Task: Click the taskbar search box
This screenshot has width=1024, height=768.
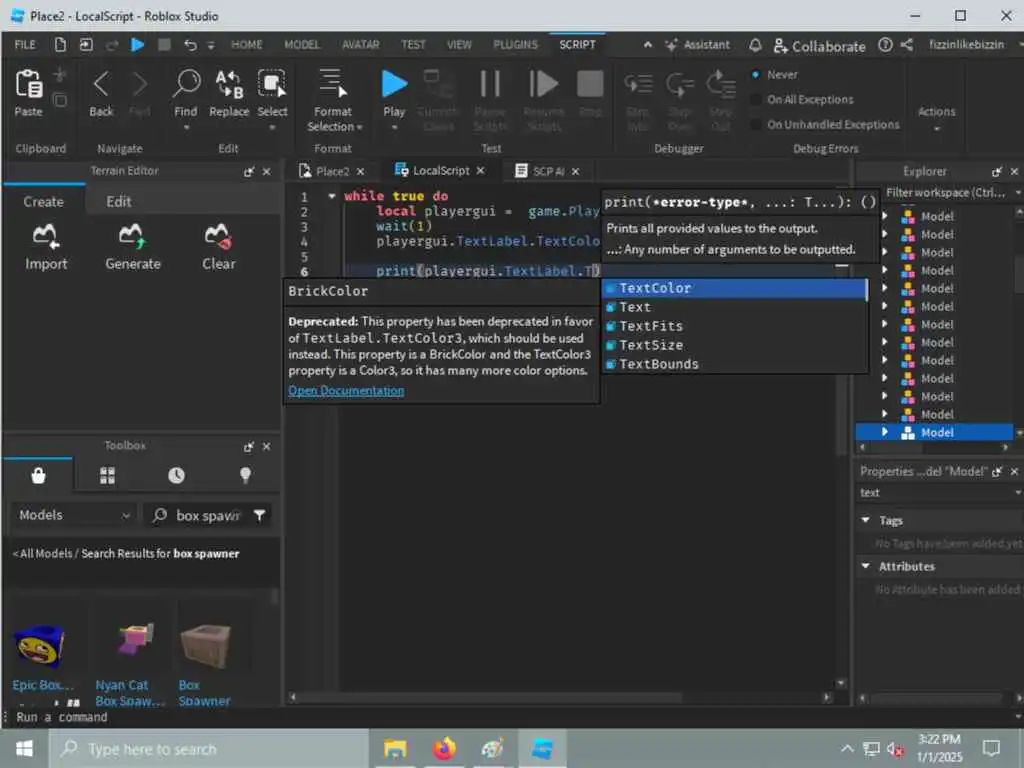Action: 209,748
